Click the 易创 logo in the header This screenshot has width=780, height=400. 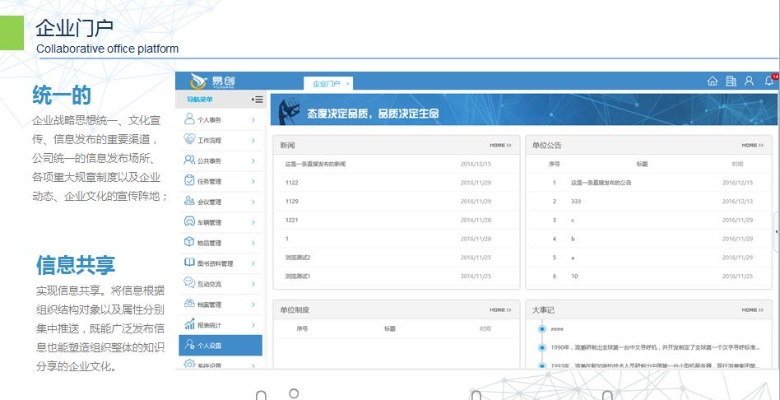[x=213, y=81]
